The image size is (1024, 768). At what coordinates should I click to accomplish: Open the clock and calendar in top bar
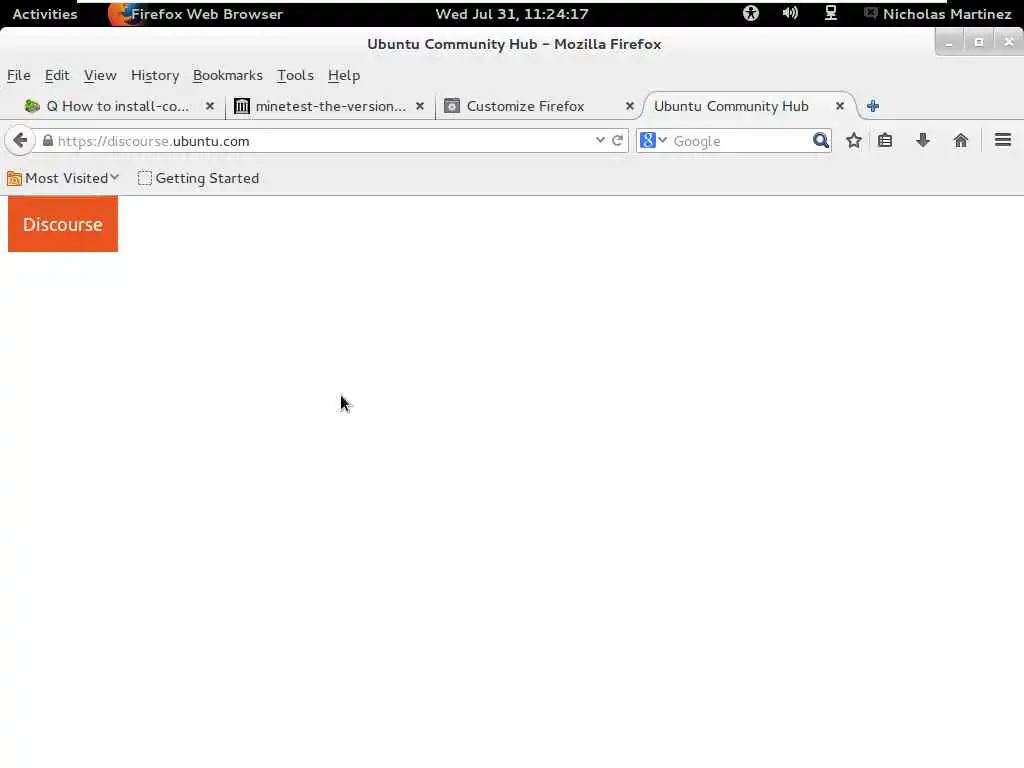(x=512, y=14)
